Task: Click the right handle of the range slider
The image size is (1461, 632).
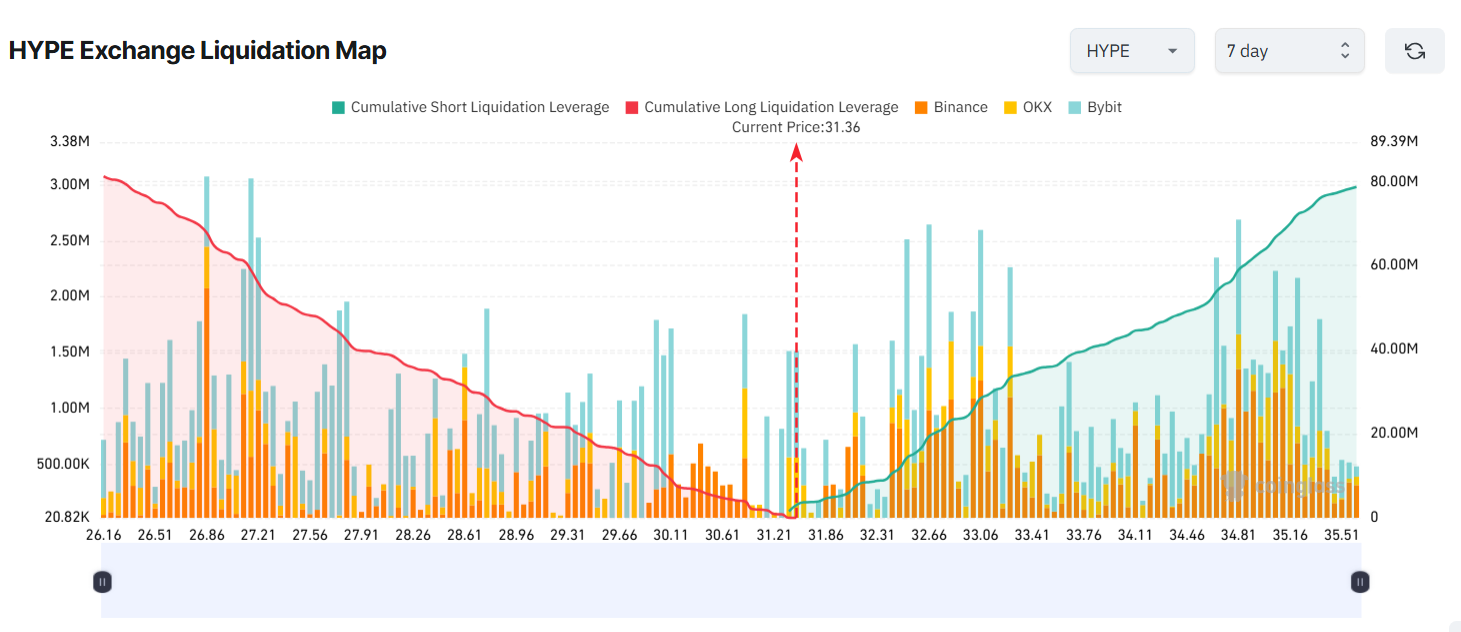Action: tap(1359, 581)
